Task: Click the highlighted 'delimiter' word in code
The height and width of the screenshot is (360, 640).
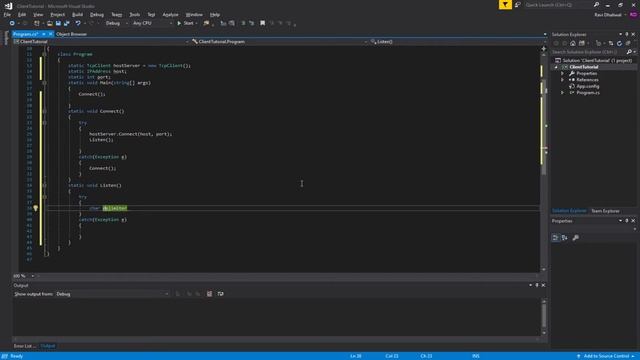Action: point(115,208)
